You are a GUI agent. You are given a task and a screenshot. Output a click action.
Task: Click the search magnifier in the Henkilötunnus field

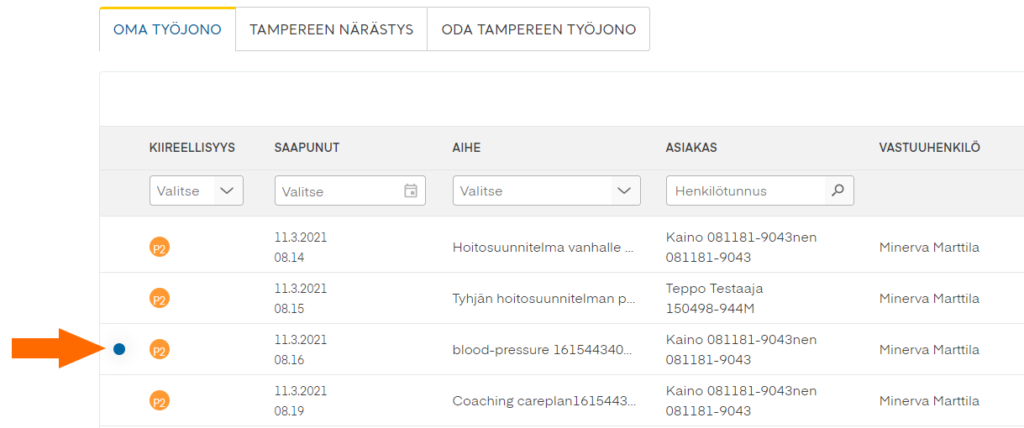838,190
